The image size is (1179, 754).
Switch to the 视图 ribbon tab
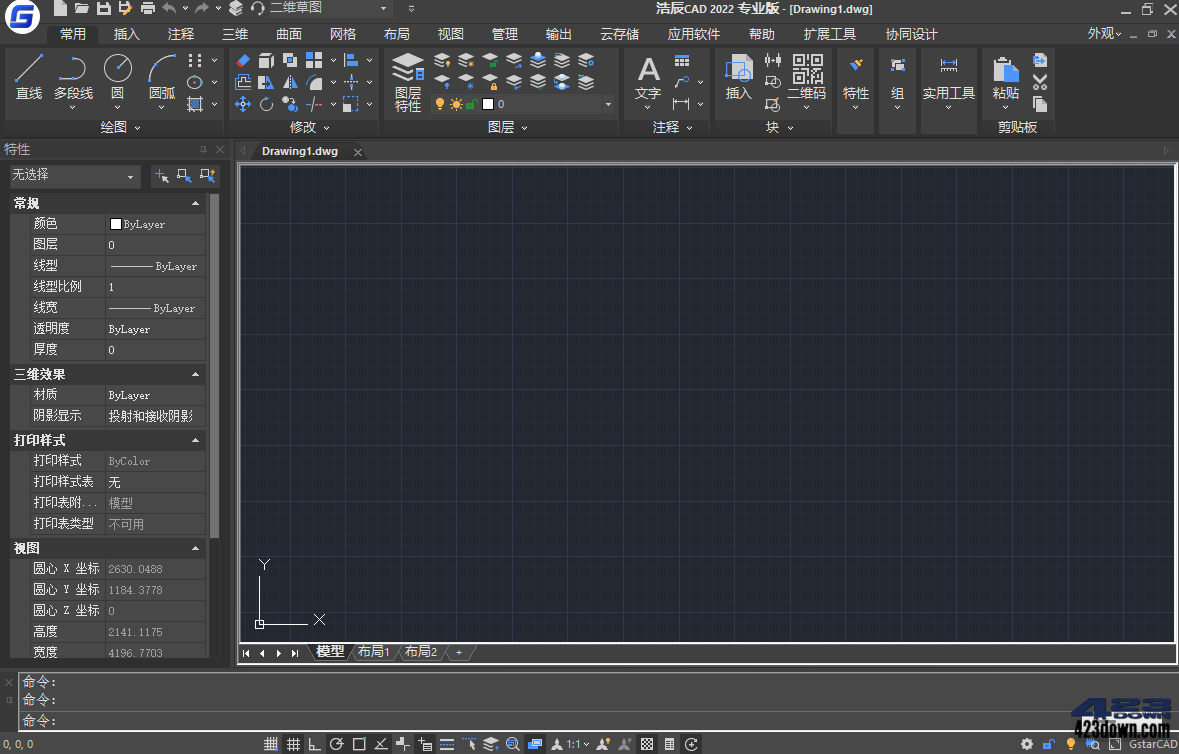[450, 34]
